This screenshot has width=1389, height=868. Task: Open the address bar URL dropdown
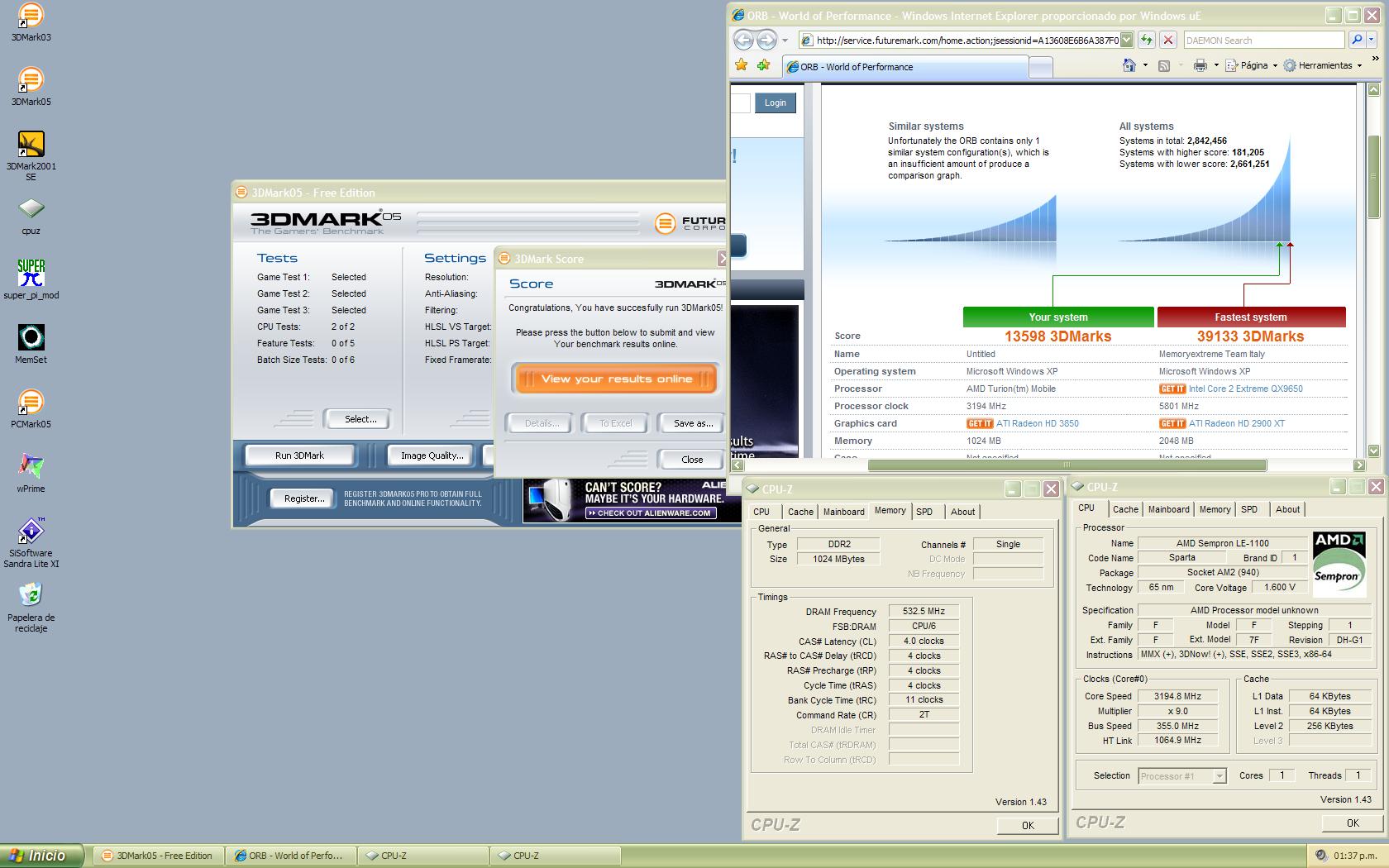[1126, 40]
